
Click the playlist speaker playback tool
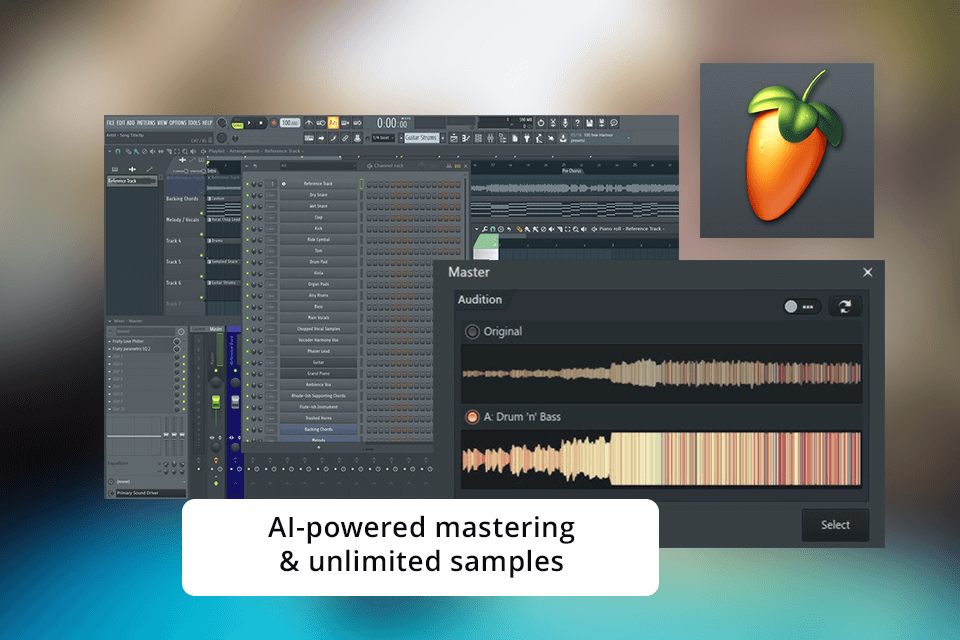pos(193,151)
